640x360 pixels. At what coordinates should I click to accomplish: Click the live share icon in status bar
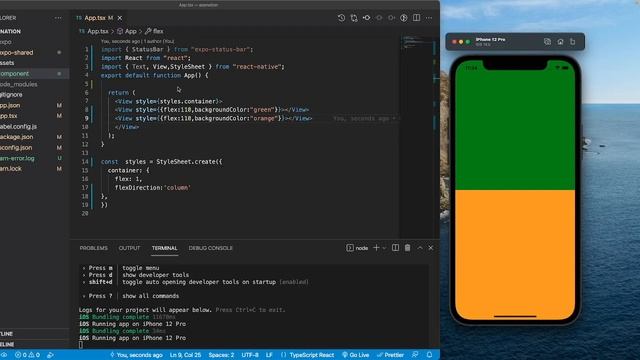tap(50, 355)
